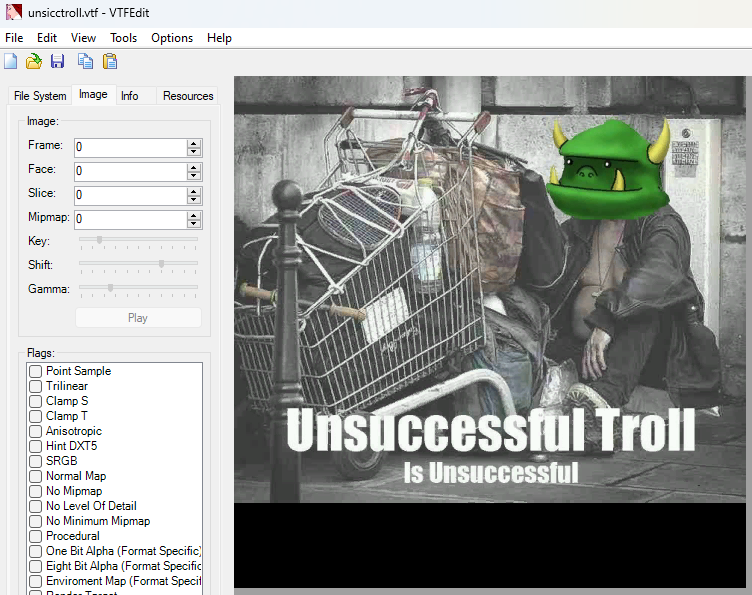Check the No Mipmap flag
Viewport: 752px width, 595px height.
(x=35, y=491)
